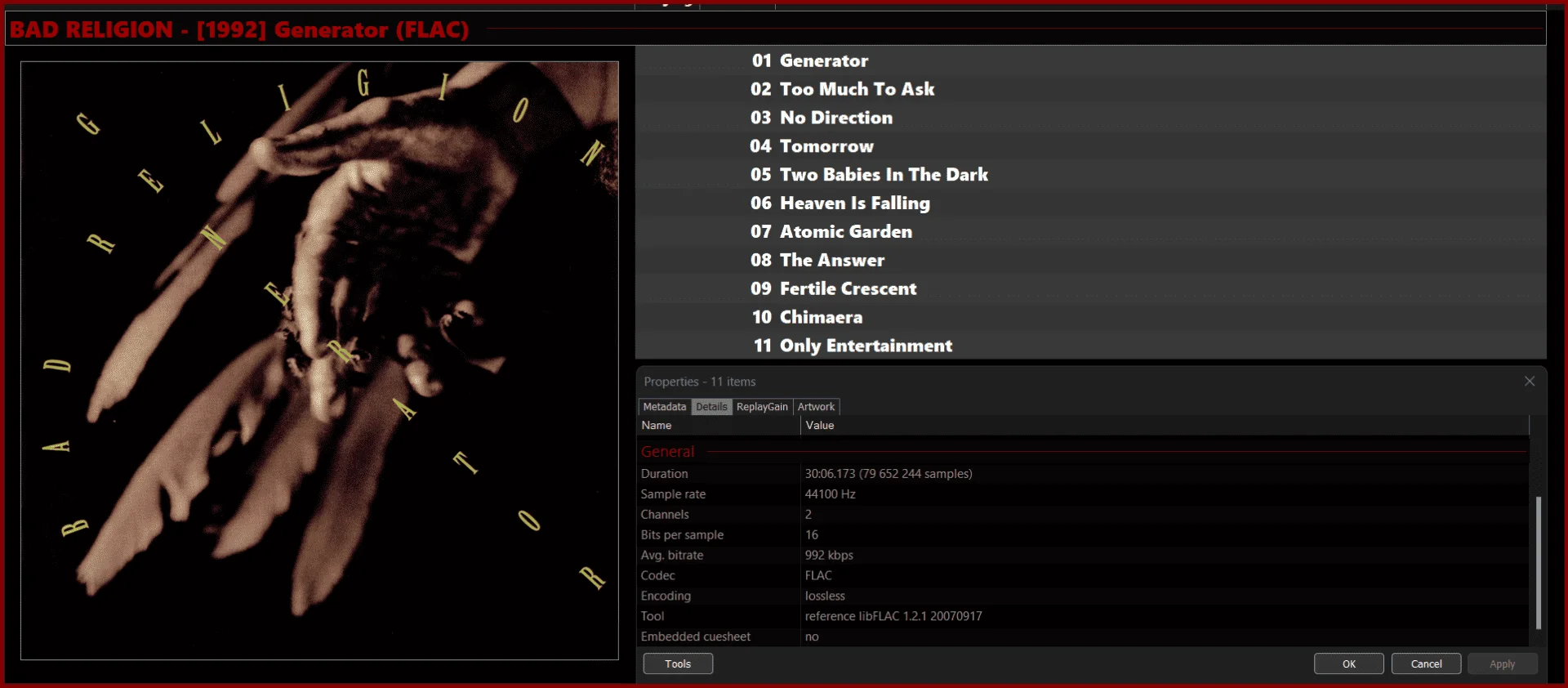1568x688 pixels.
Task: Select track 04 Tomorrow
Action: coord(1091,146)
